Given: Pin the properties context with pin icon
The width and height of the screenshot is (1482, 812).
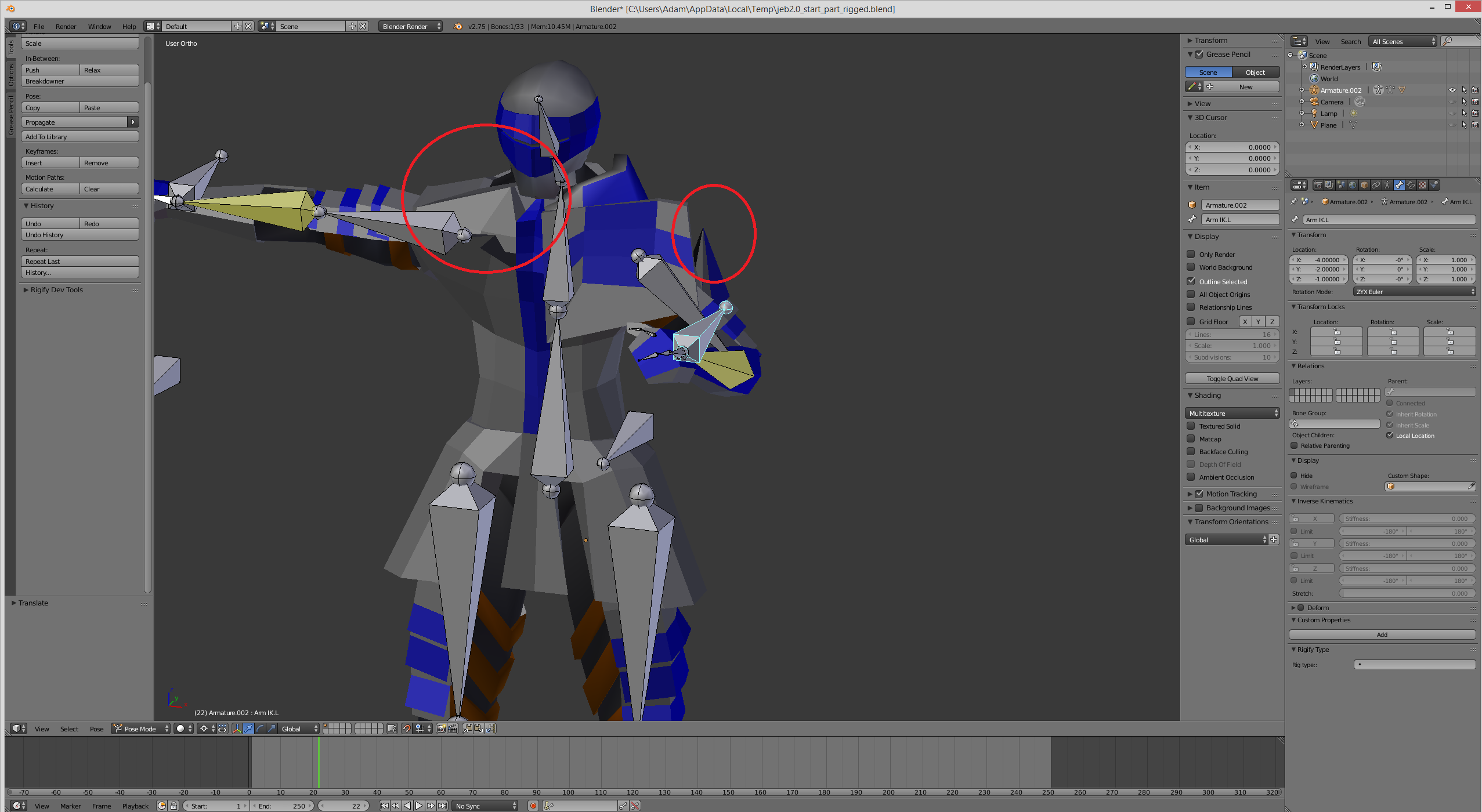Looking at the screenshot, I should 1293,202.
